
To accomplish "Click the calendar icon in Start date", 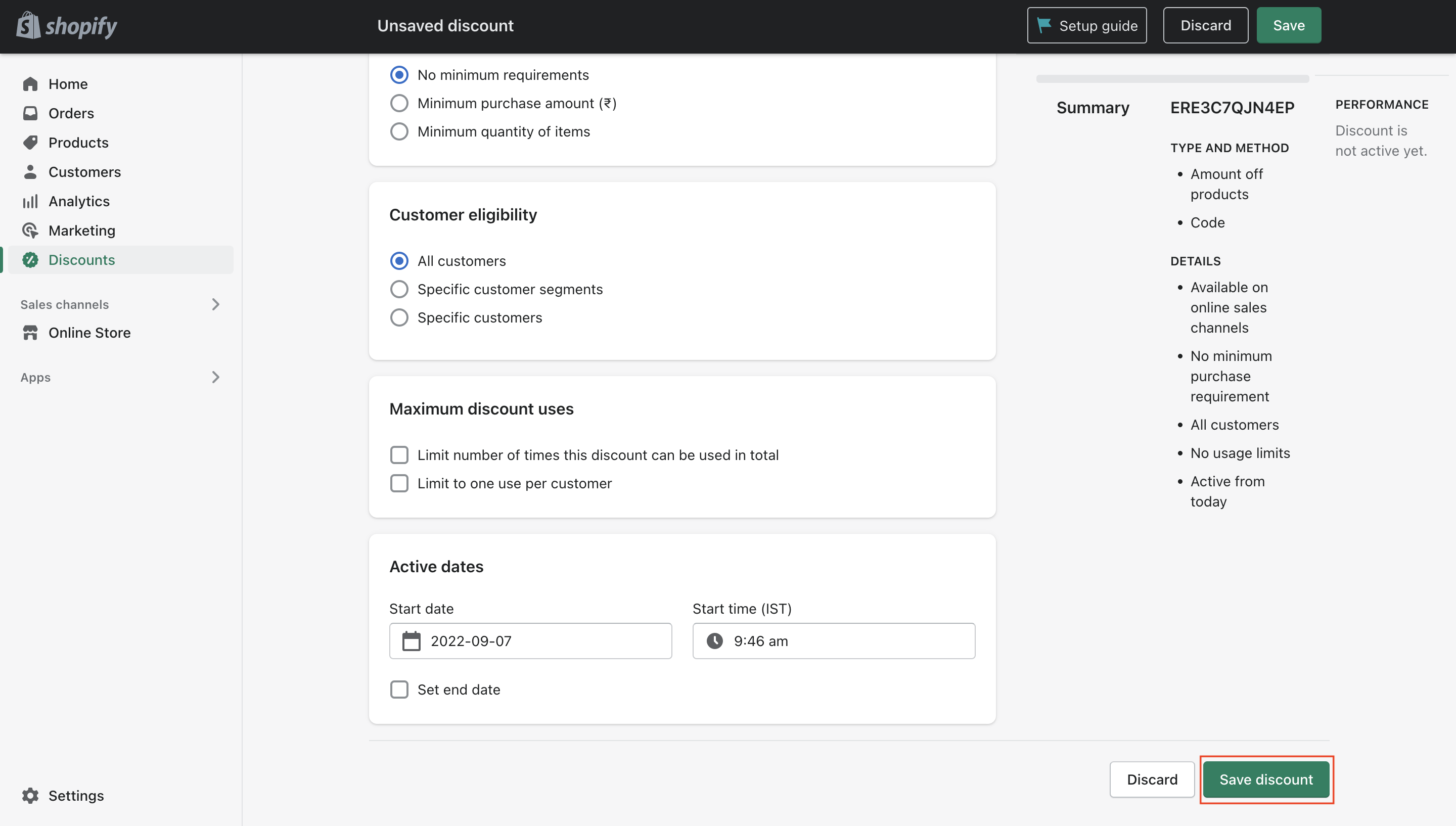I will coord(411,641).
